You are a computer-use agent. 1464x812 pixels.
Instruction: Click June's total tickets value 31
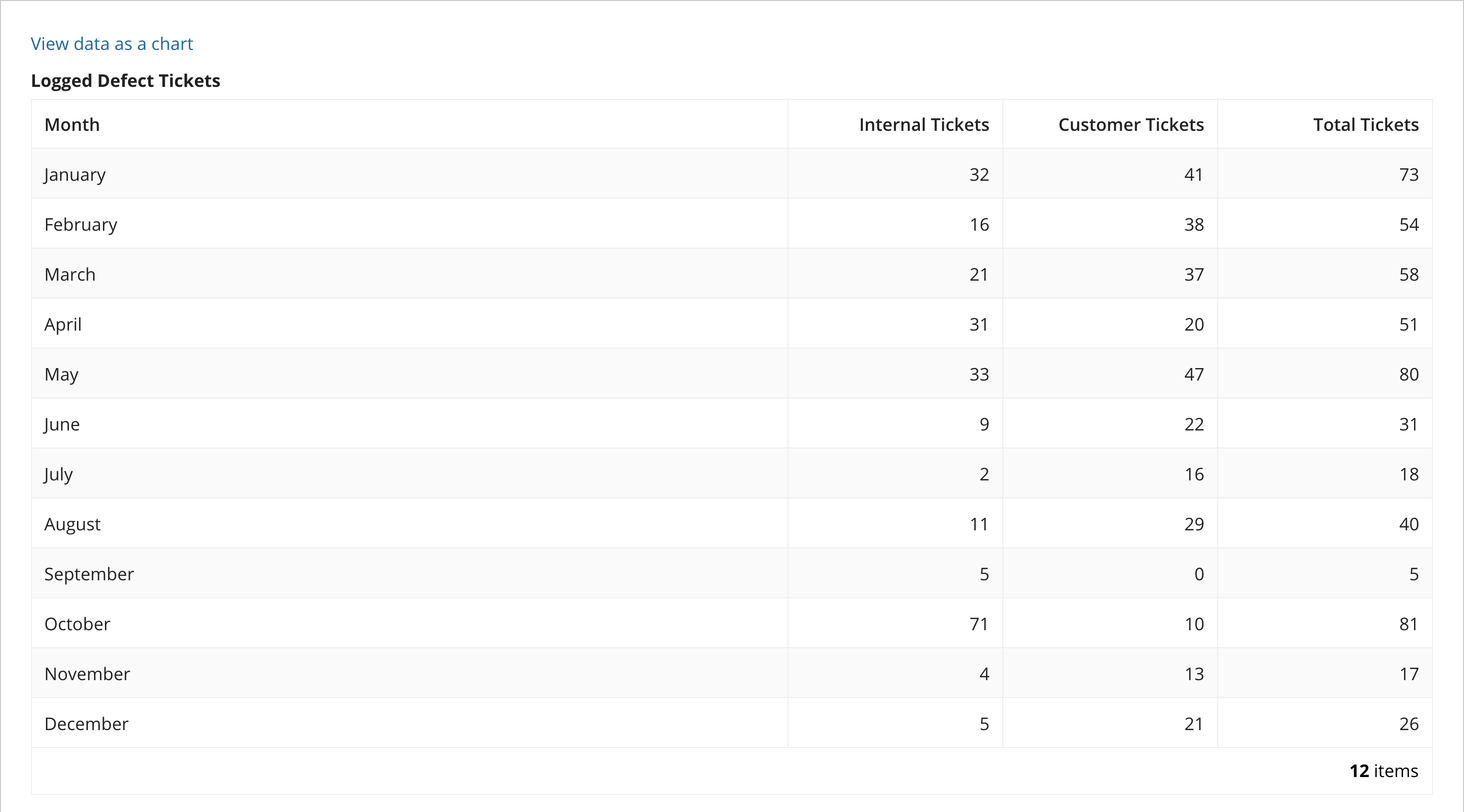[x=1409, y=424]
